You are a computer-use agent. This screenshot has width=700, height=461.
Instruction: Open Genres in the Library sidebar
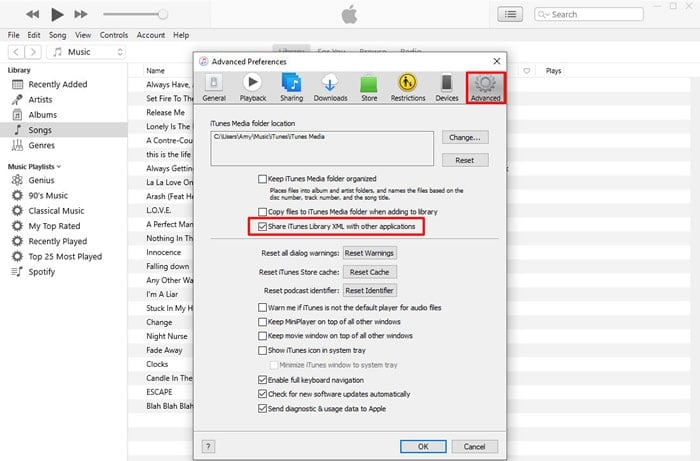[x=42, y=145]
